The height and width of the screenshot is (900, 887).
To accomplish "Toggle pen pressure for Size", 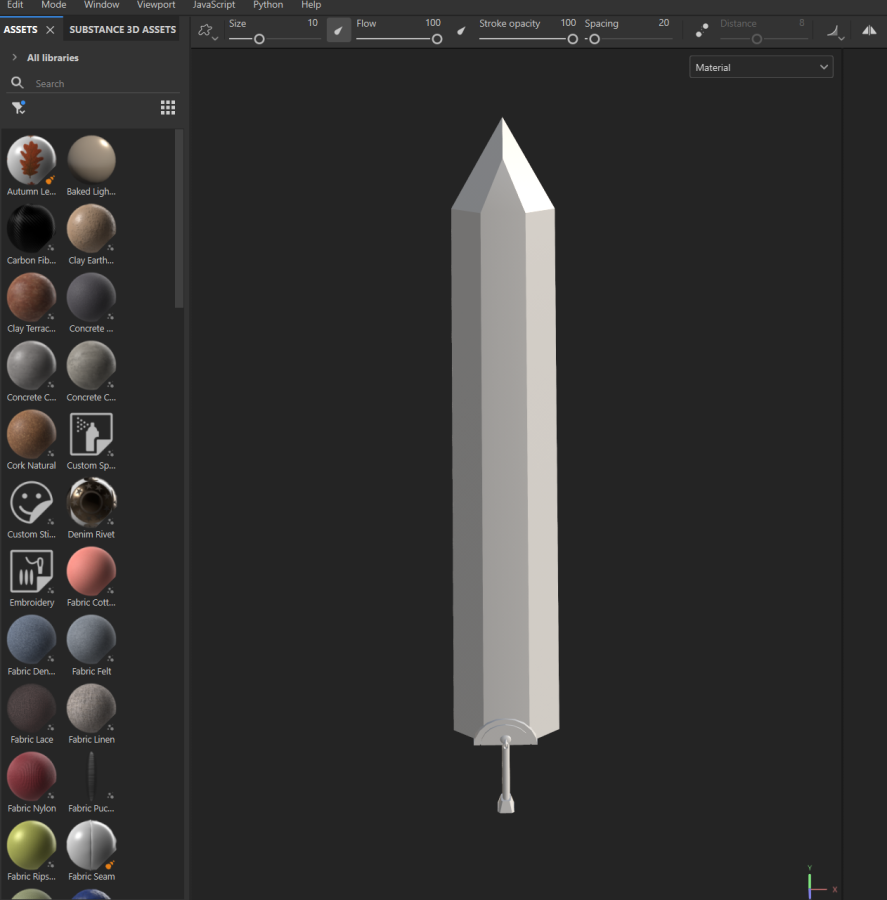I will [x=338, y=30].
